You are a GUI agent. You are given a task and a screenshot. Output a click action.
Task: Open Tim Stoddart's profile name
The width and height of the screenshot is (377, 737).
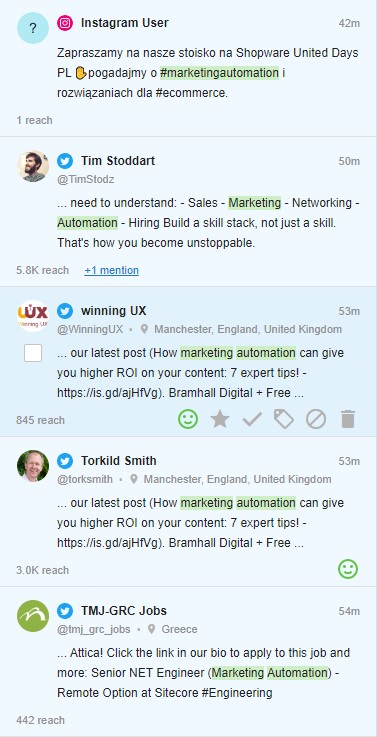pos(118,161)
